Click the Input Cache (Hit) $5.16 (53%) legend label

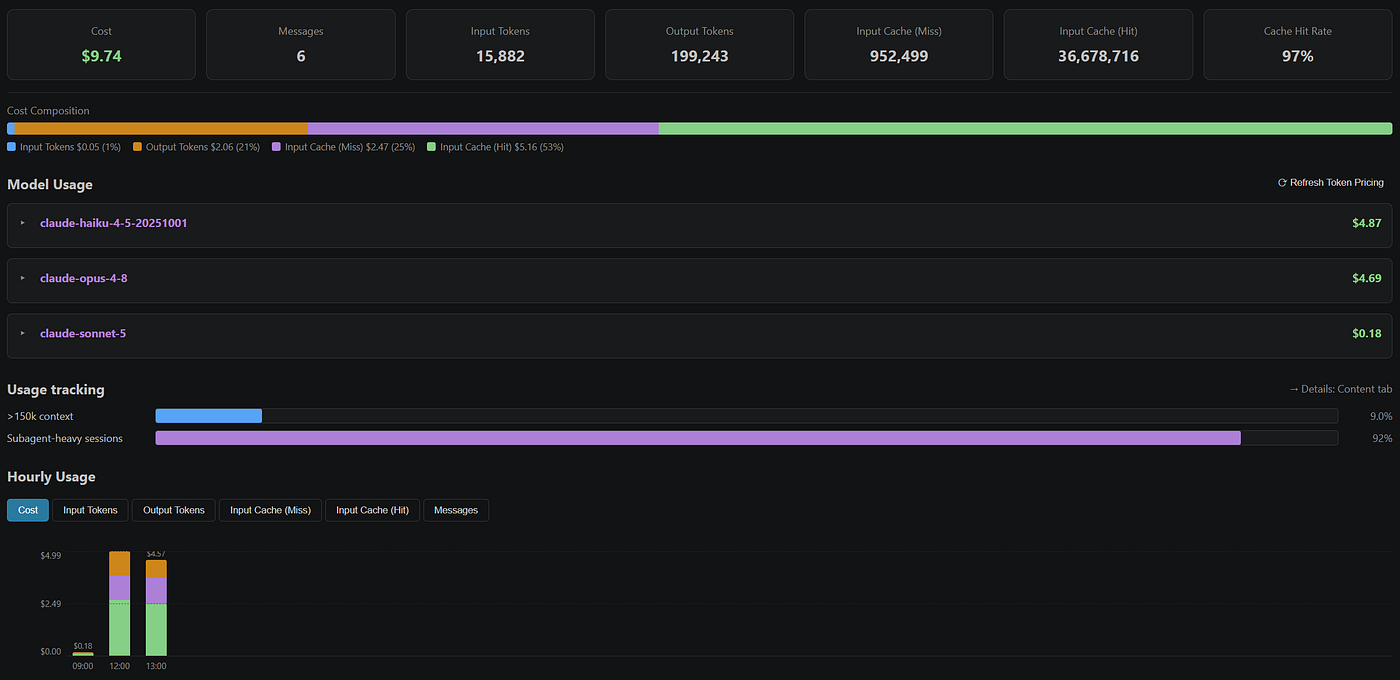[x=502, y=147]
